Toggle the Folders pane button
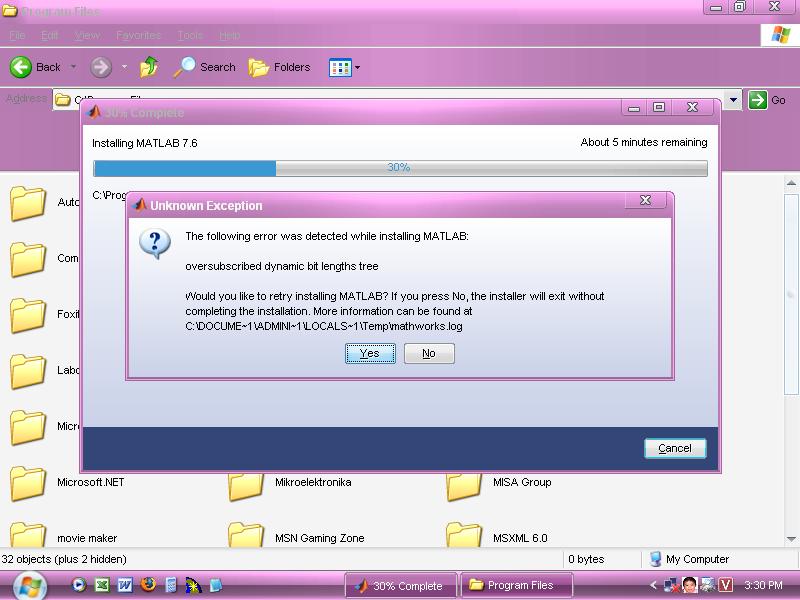This screenshot has width=800, height=600. [279, 67]
